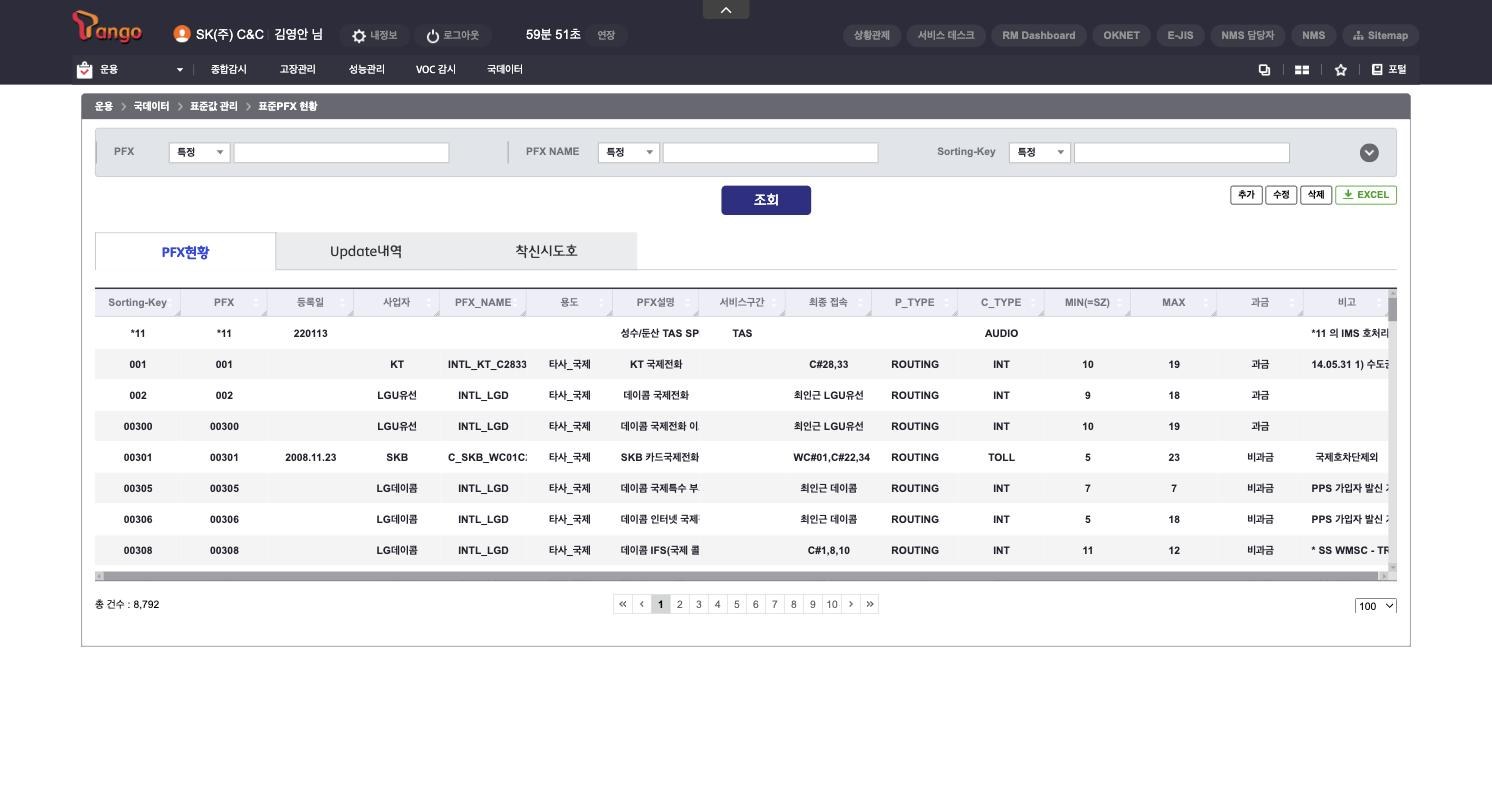Screen dimensions: 1492x812
Task: Click the 추가 add button
Action: pyautogui.click(x=1246, y=195)
